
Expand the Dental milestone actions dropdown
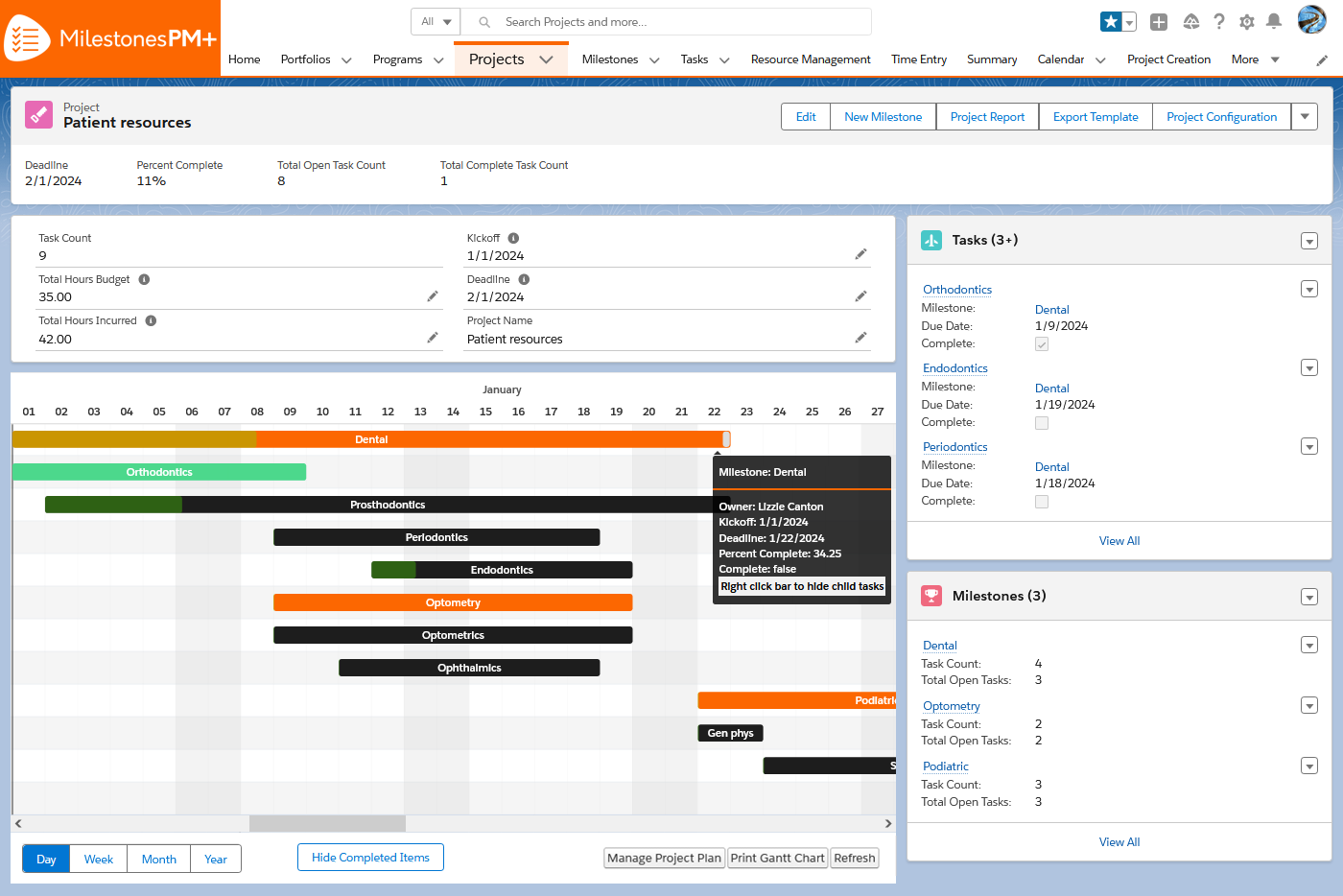pos(1309,645)
